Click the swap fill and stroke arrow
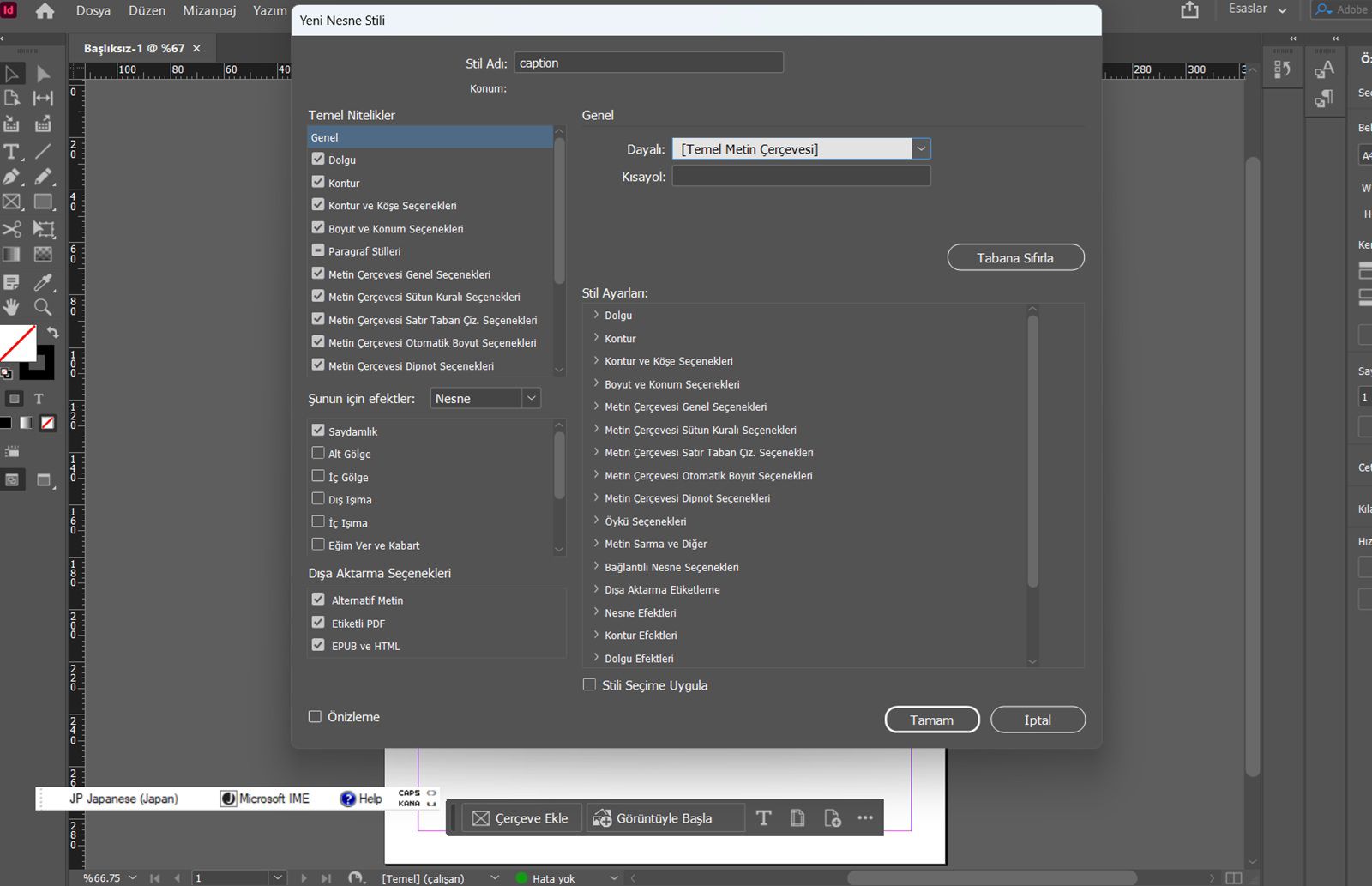The width and height of the screenshot is (1372, 886). click(52, 332)
